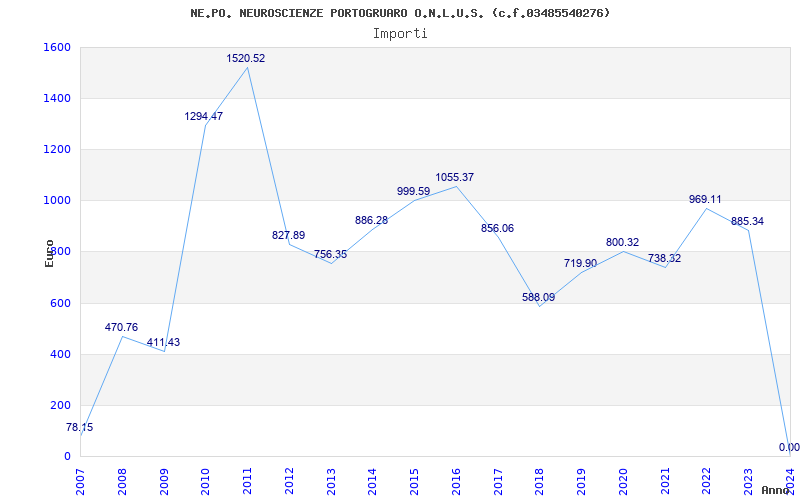Click the 470.76 value label
Image resolution: width=800 pixels, height=500 pixels.
coord(121,328)
